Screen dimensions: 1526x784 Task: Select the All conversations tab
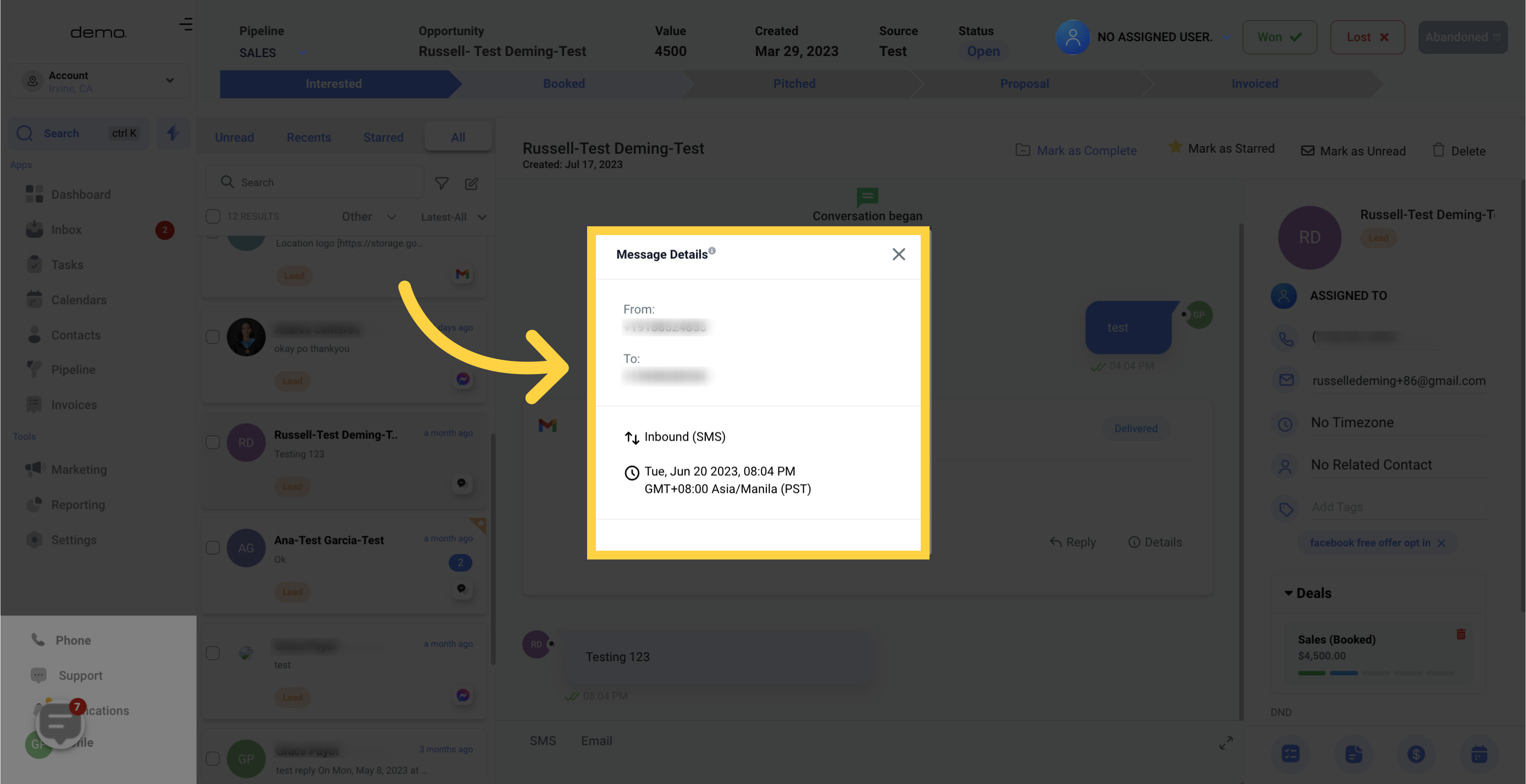458,137
